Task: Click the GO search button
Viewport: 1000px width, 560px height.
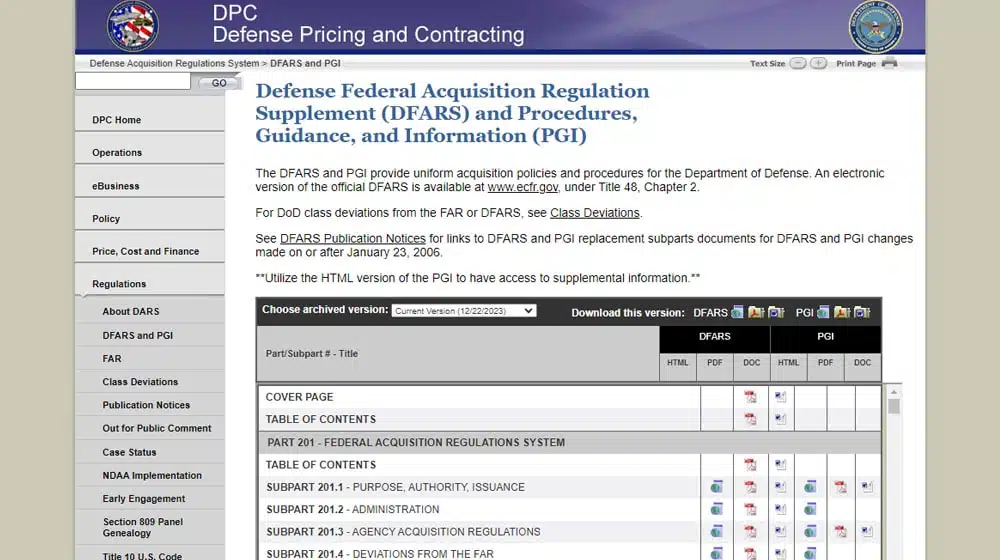Action: coord(218,83)
